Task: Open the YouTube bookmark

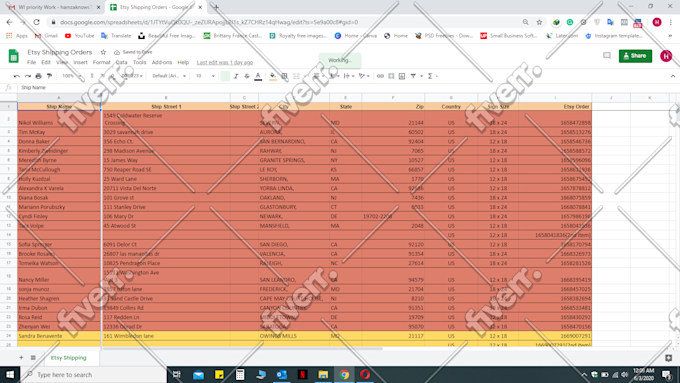Action: [x=79, y=36]
